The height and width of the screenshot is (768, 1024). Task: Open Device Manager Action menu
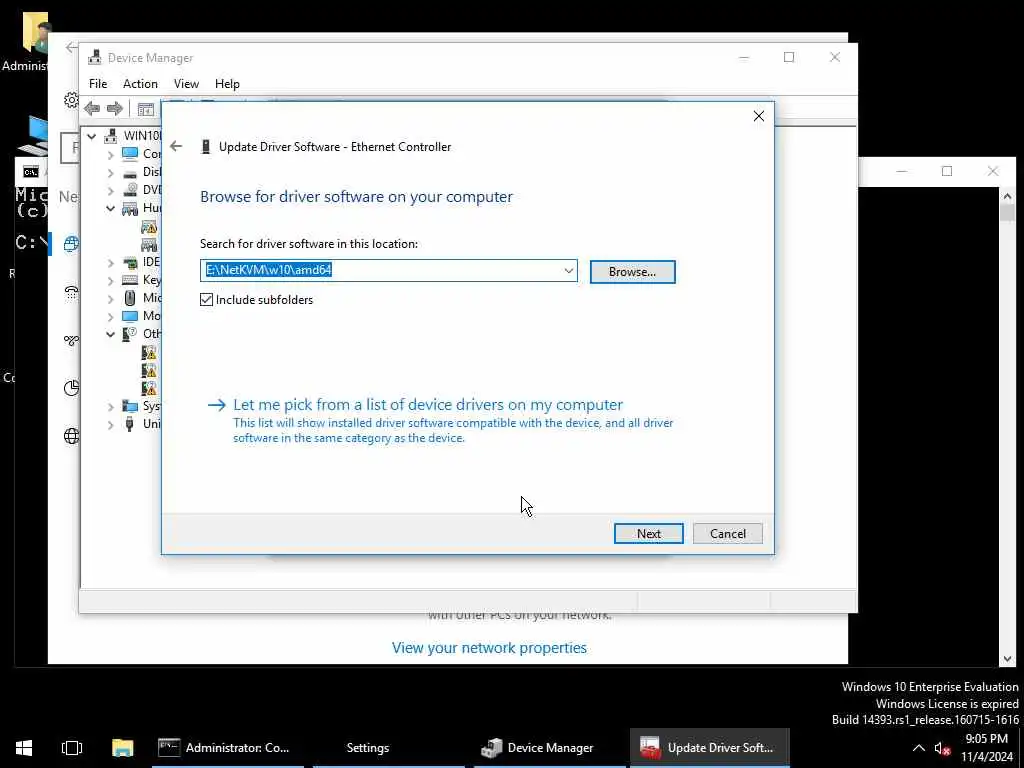click(x=140, y=84)
